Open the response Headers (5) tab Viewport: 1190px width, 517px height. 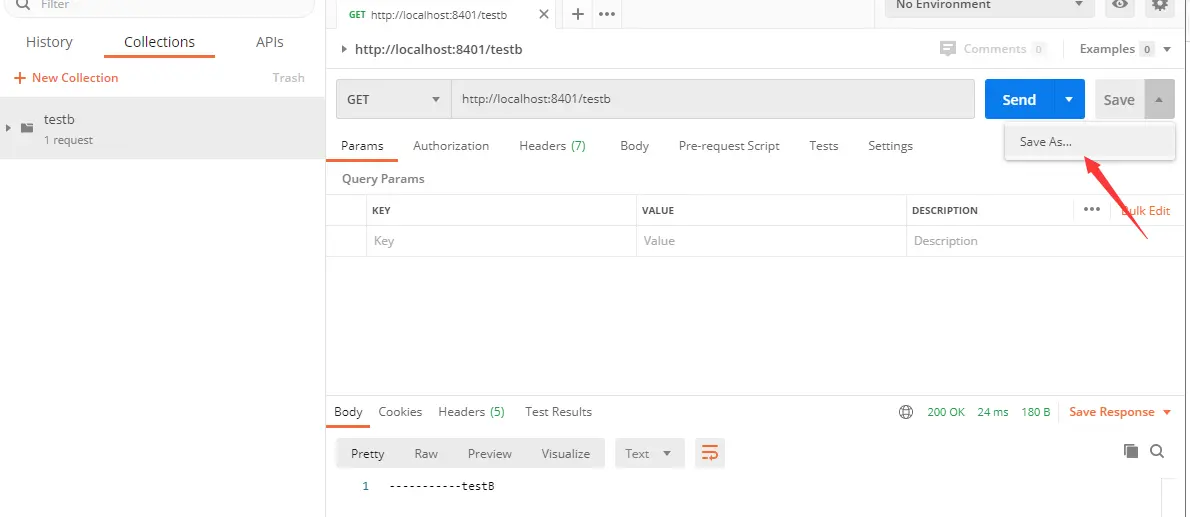[x=471, y=411]
